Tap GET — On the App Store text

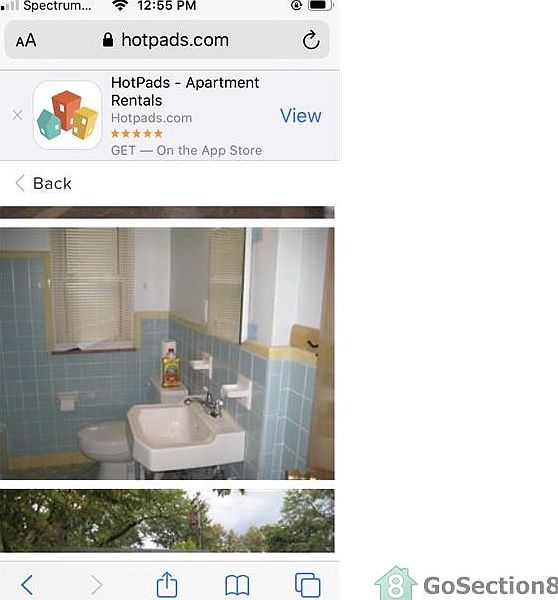[x=186, y=150]
